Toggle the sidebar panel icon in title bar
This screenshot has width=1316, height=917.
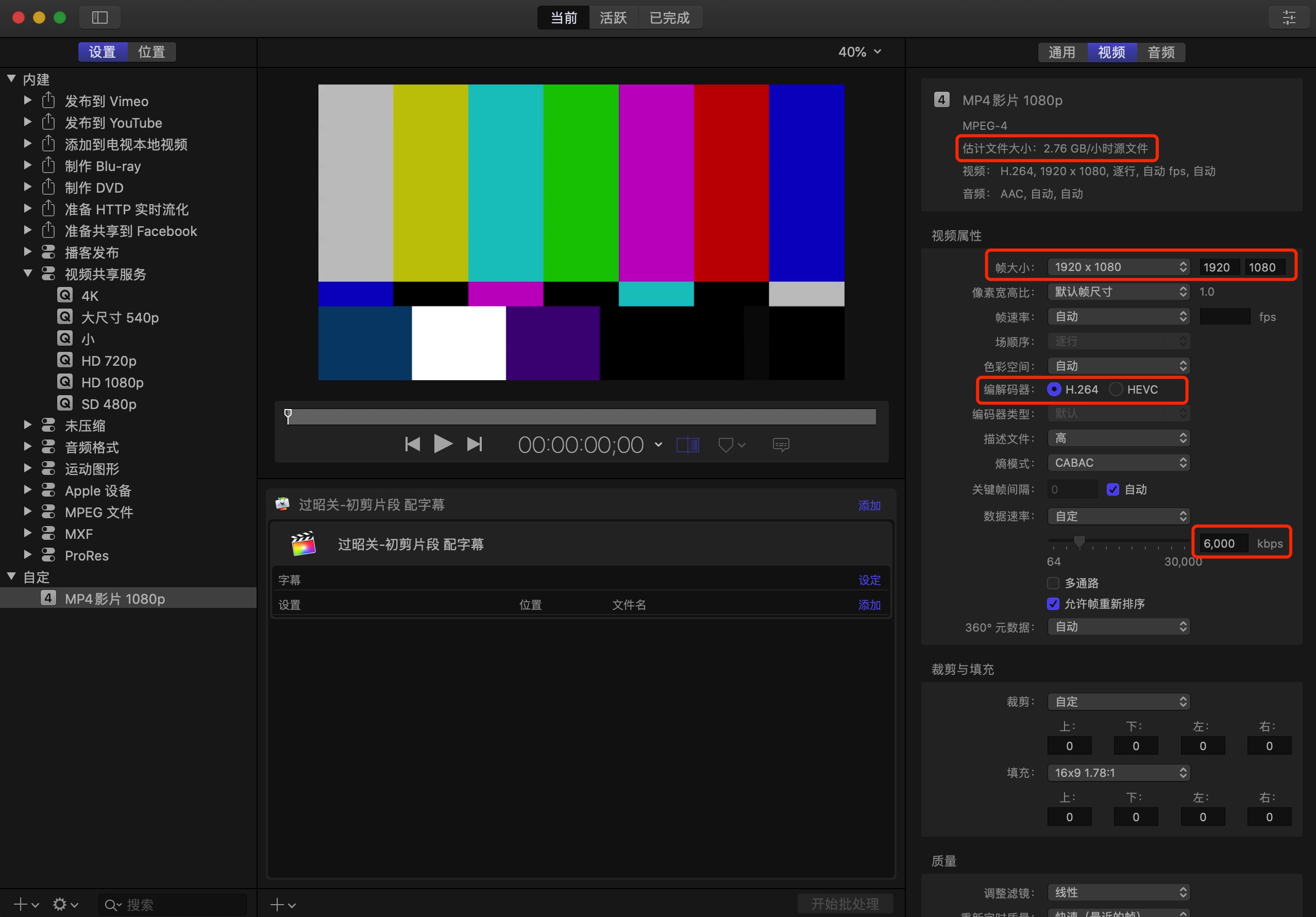pos(100,18)
